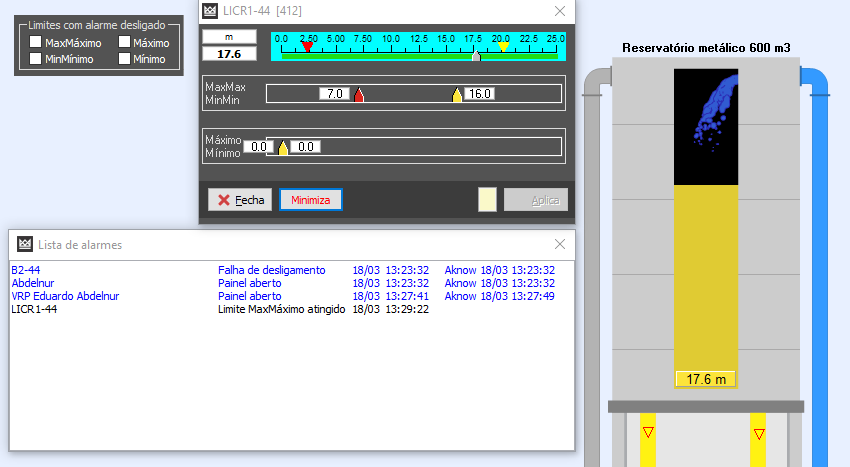Click the 18/03 13:29:22 timestamp
The width and height of the screenshot is (850, 467).
tap(390, 309)
